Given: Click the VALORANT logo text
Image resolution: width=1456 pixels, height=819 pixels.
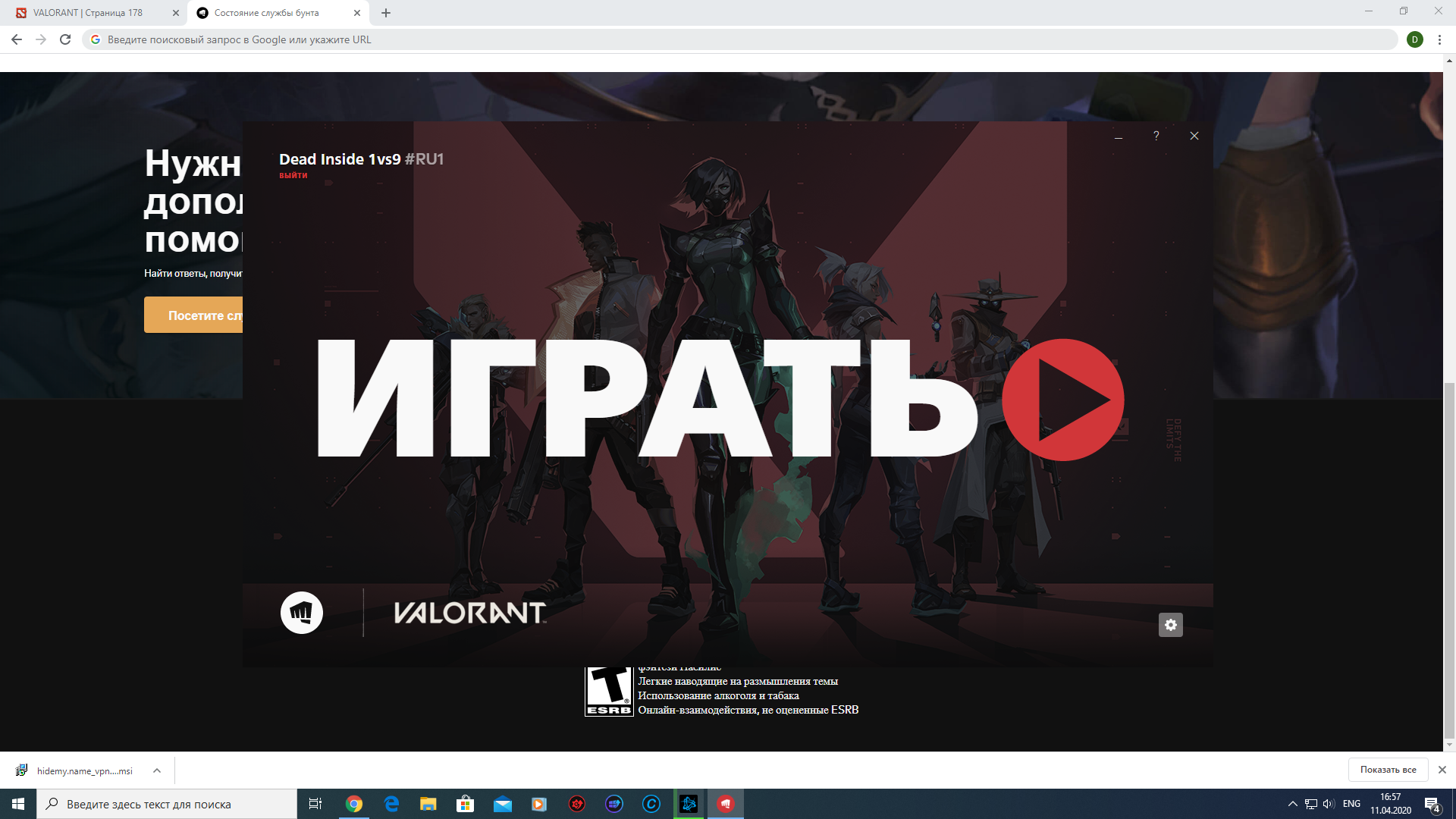Looking at the screenshot, I should (469, 613).
